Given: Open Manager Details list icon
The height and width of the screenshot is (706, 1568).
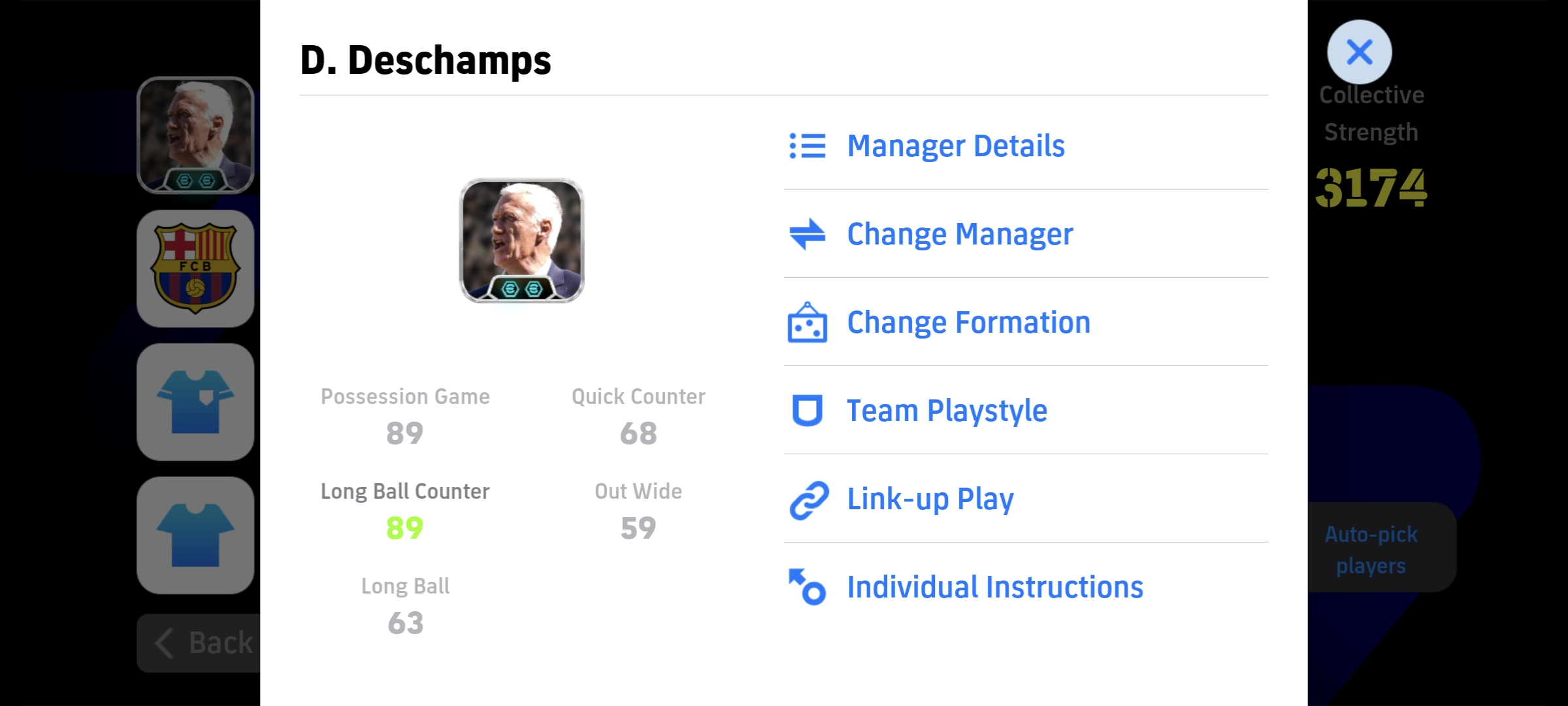Looking at the screenshot, I should pos(808,146).
